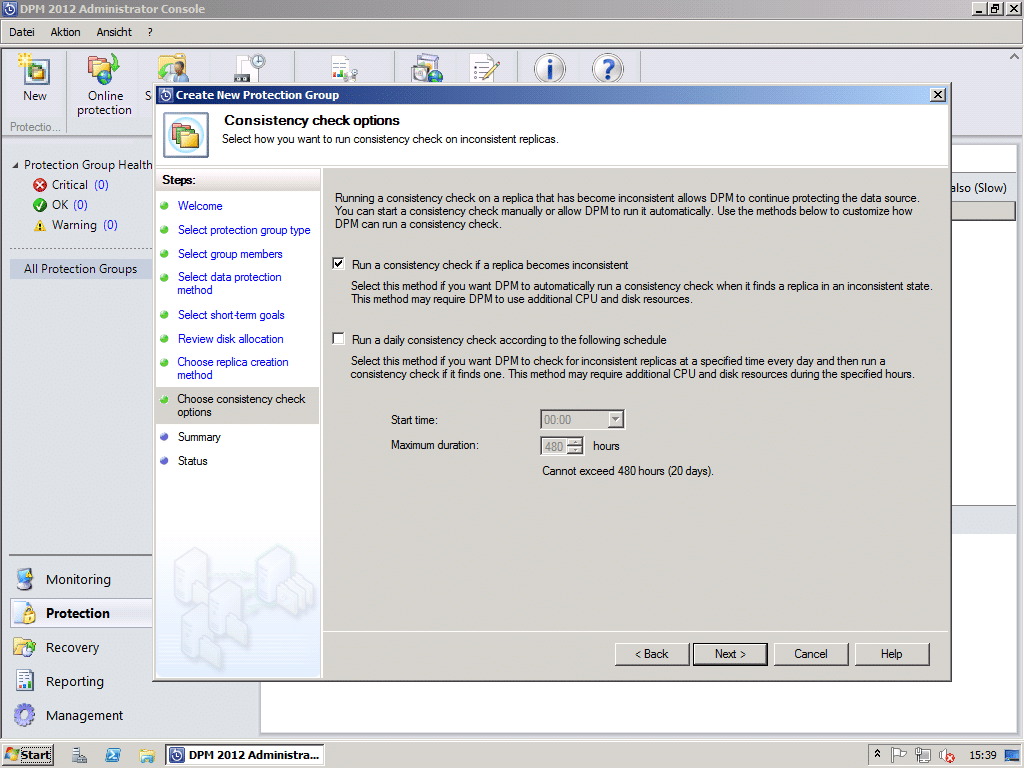Go back with the Back button
Viewport: 1024px width, 768px height.
coord(652,654)
